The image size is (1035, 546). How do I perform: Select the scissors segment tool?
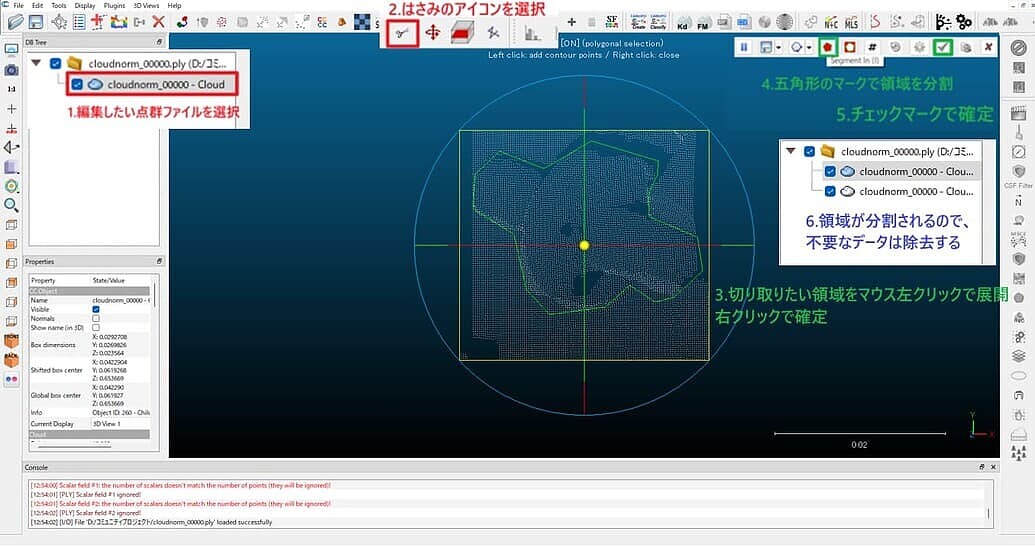[x=402, y=32]
